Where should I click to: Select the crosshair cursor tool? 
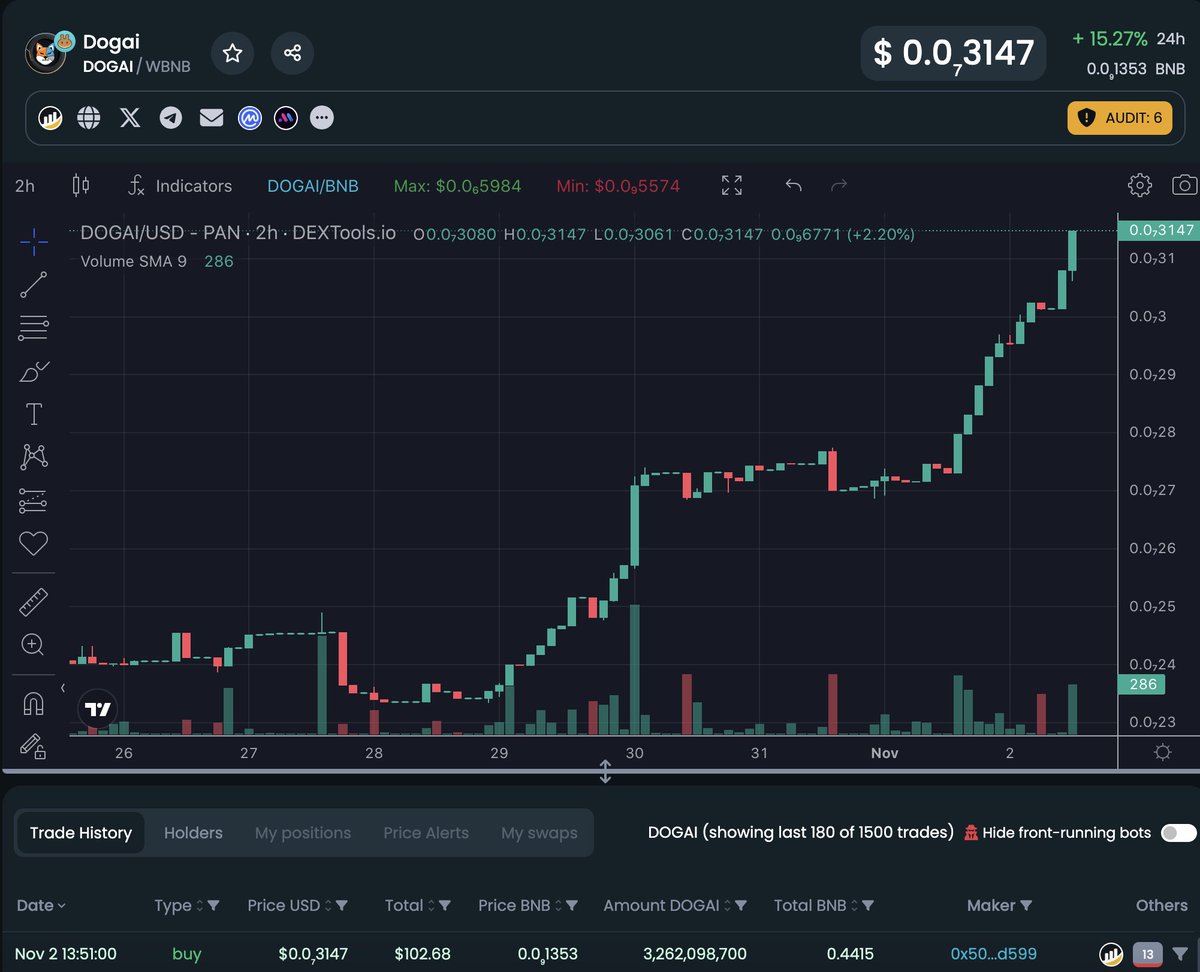[33, 240]
